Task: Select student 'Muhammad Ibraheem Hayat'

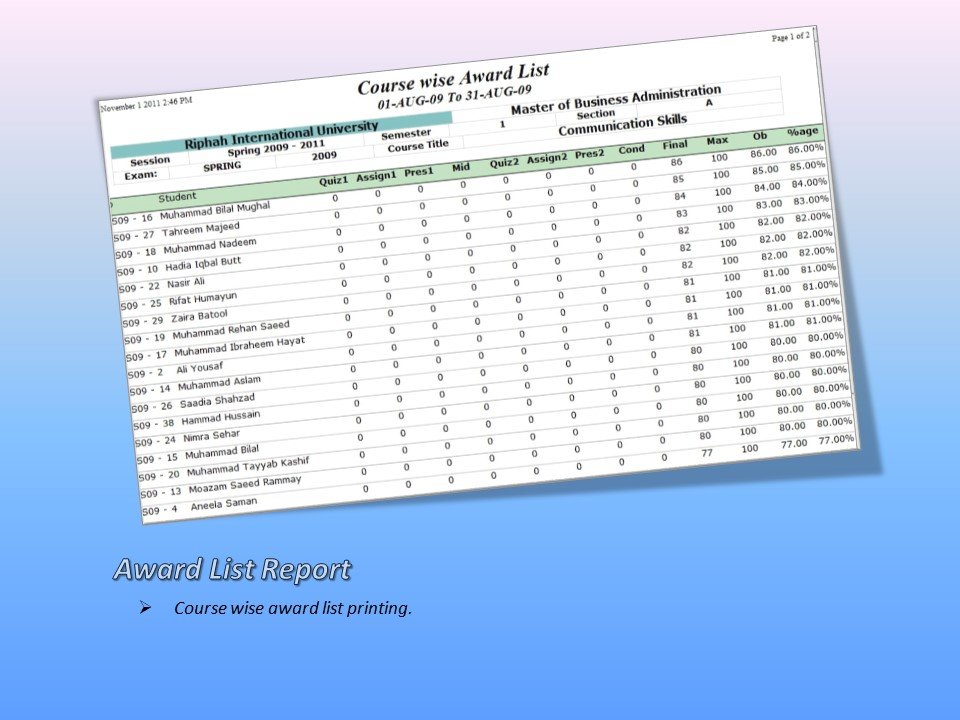Action: [239, 347]
